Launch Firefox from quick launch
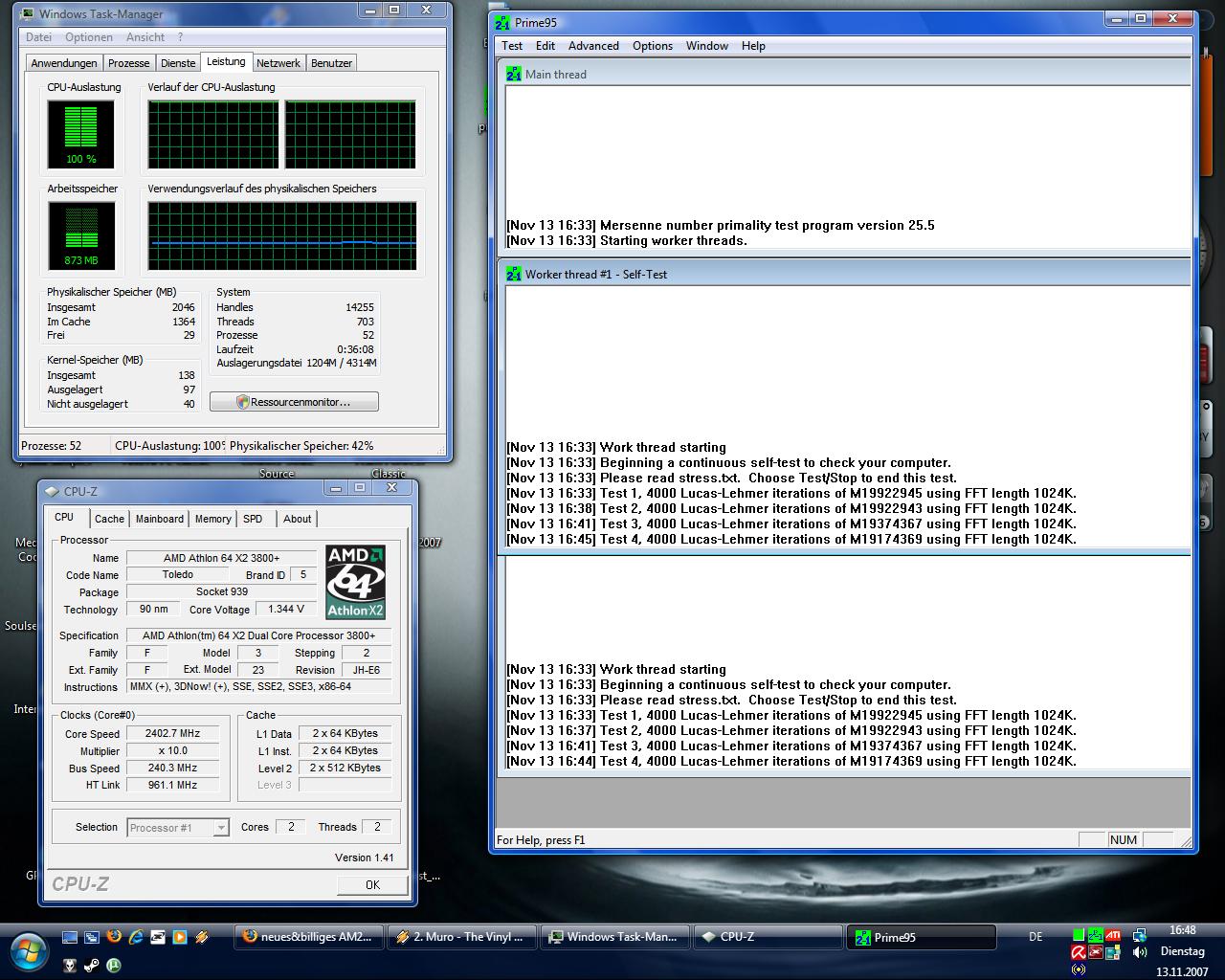The width and height of the screenshot is (1225, 980). [114, 937]
